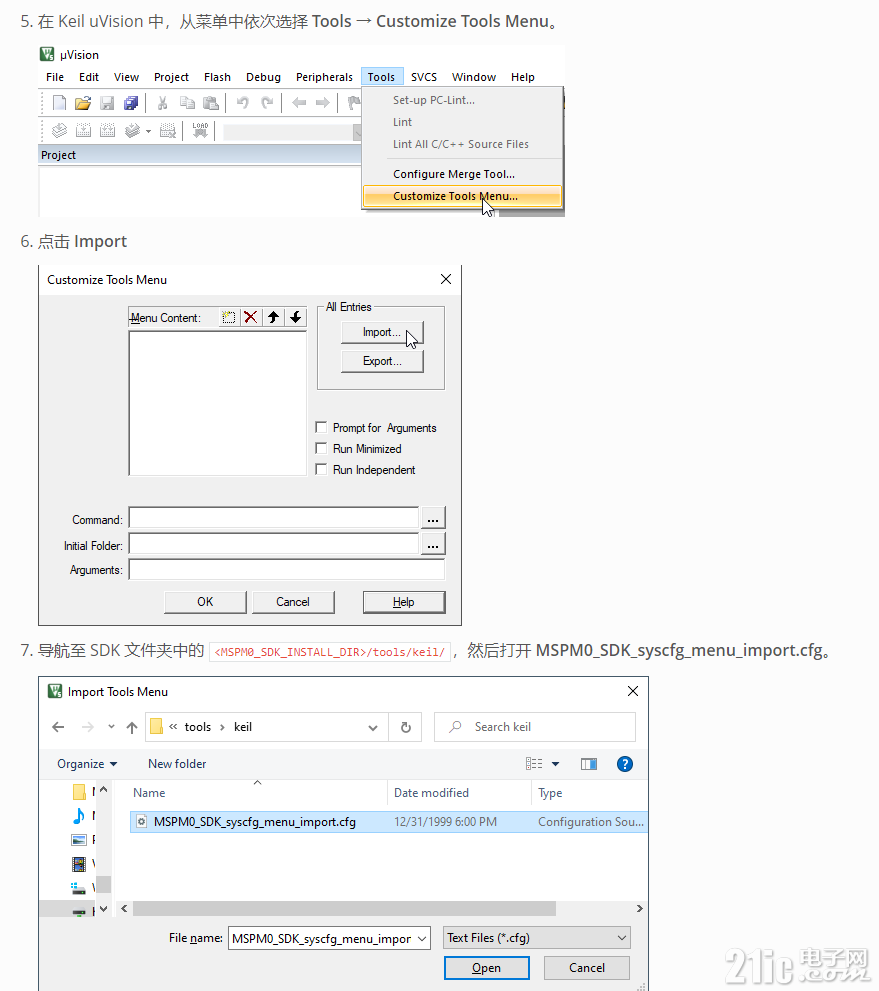Click the Cut scissors icon in µVision toolbar
879x991 pixels.
162,102
